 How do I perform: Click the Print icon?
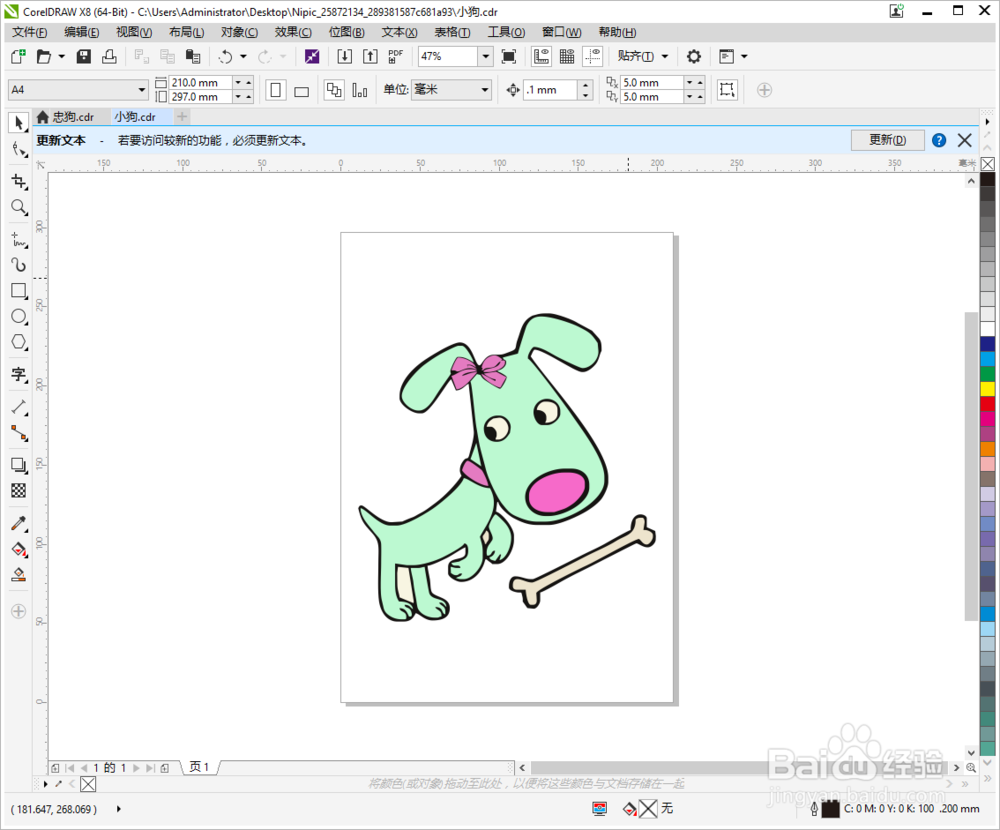[x=109, y=57]
